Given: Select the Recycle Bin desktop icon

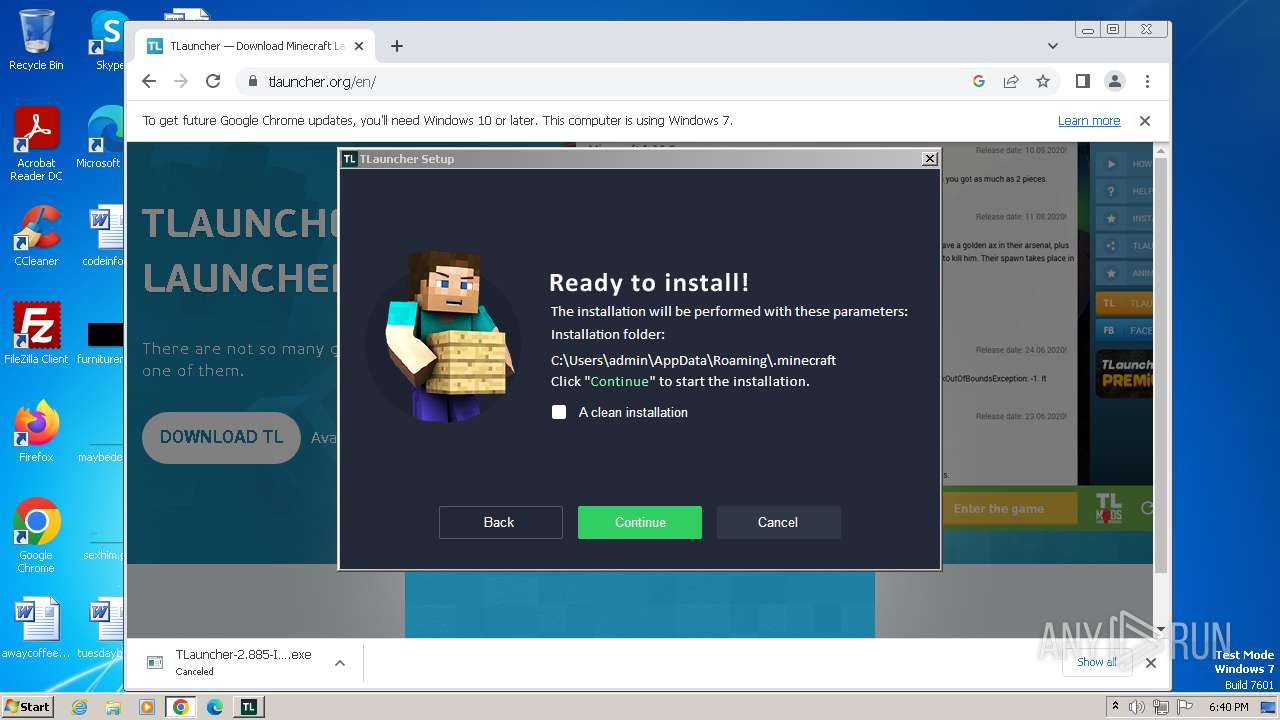Looking at the screenshot, I should (x=36, y=40).
